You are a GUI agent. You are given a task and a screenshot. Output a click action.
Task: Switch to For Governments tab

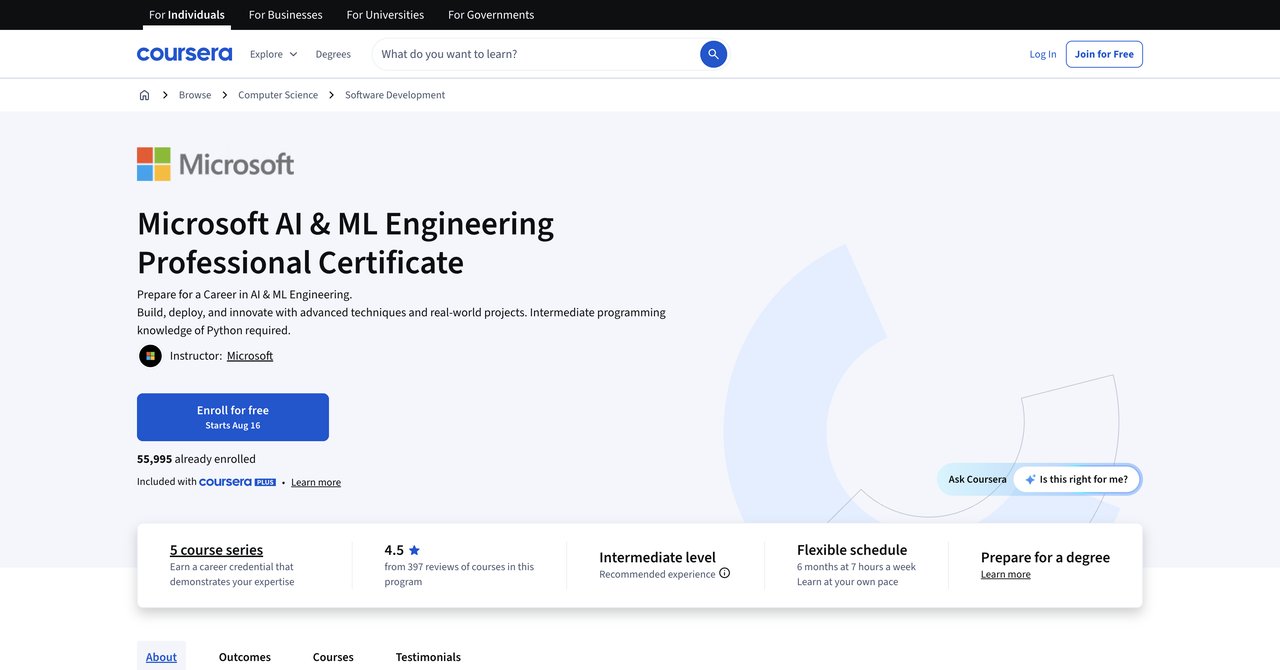point(491,15)
